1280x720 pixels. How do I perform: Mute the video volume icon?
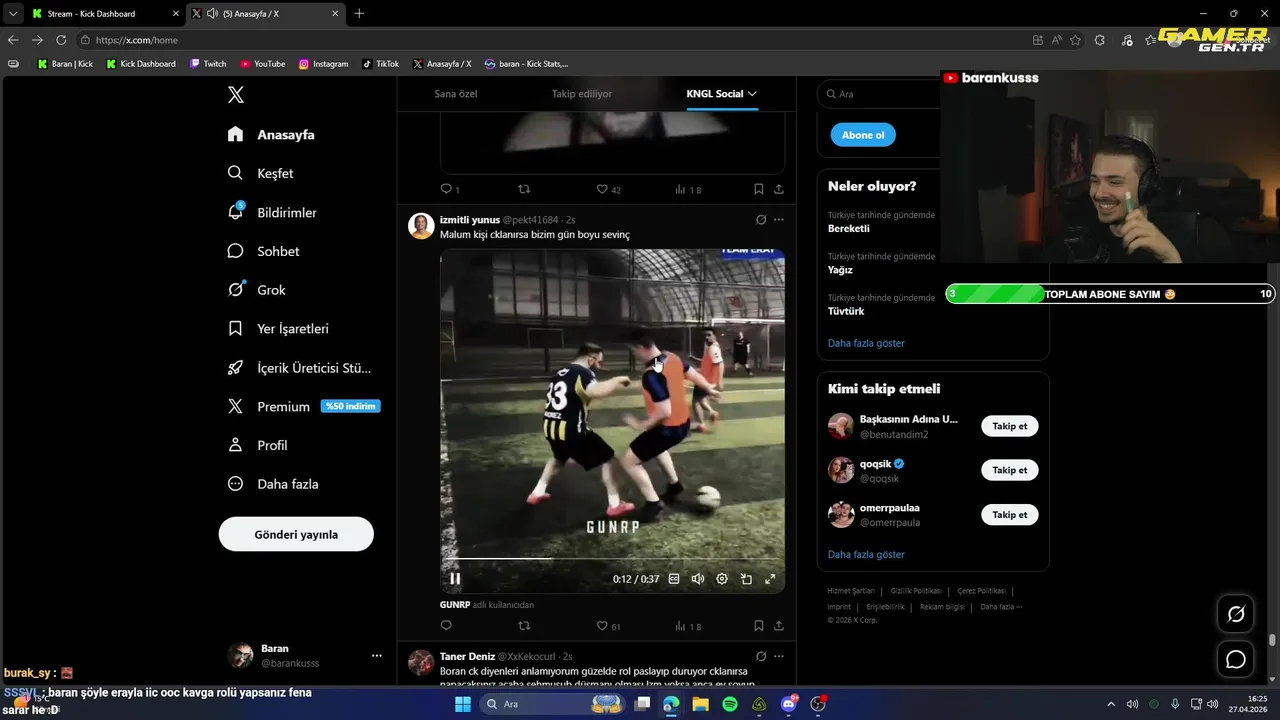click(698, 578)
